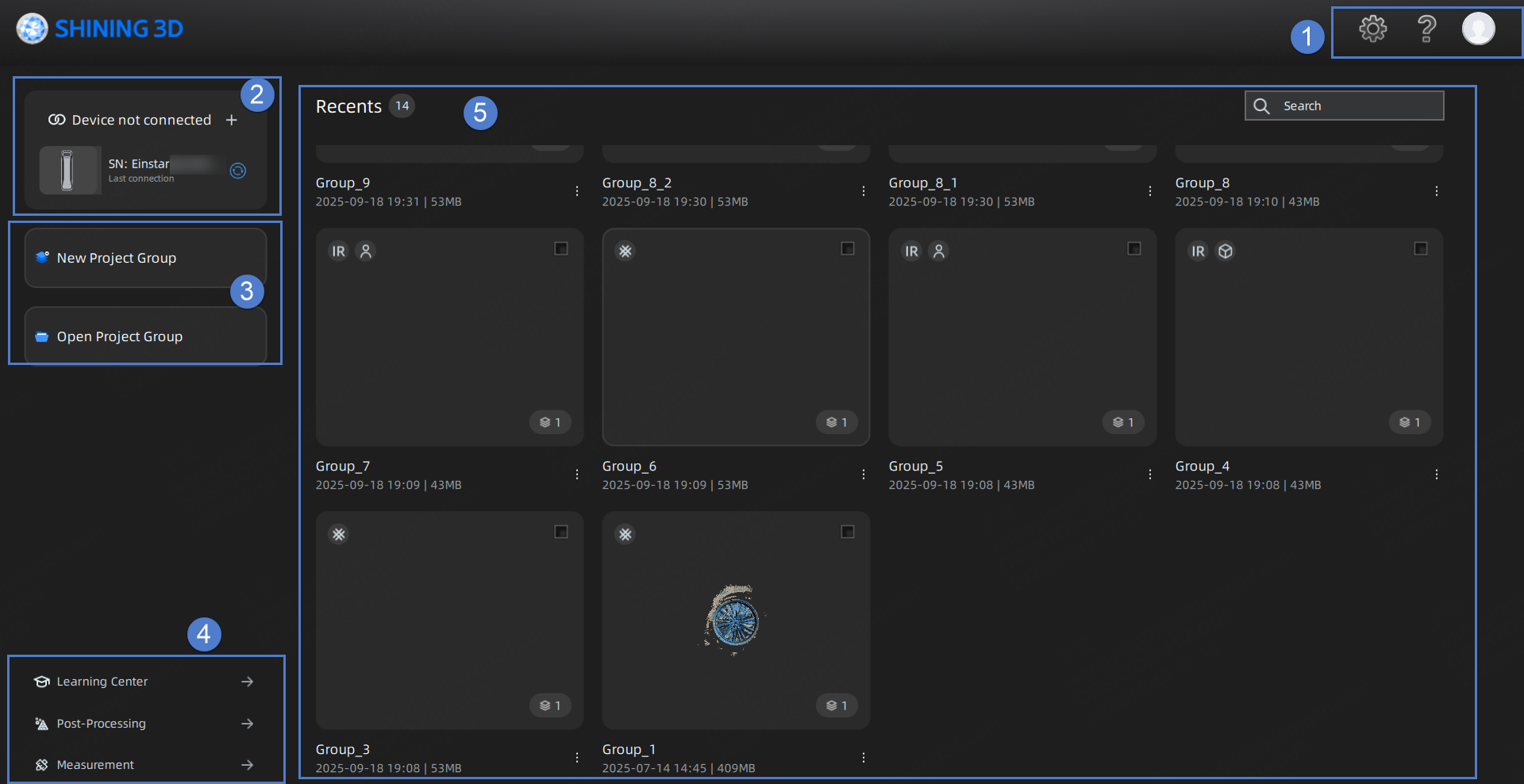Go to Post-Processing
Viewport: 1524px width, 784px height.
pyautogui.click(x=101, y=723)
